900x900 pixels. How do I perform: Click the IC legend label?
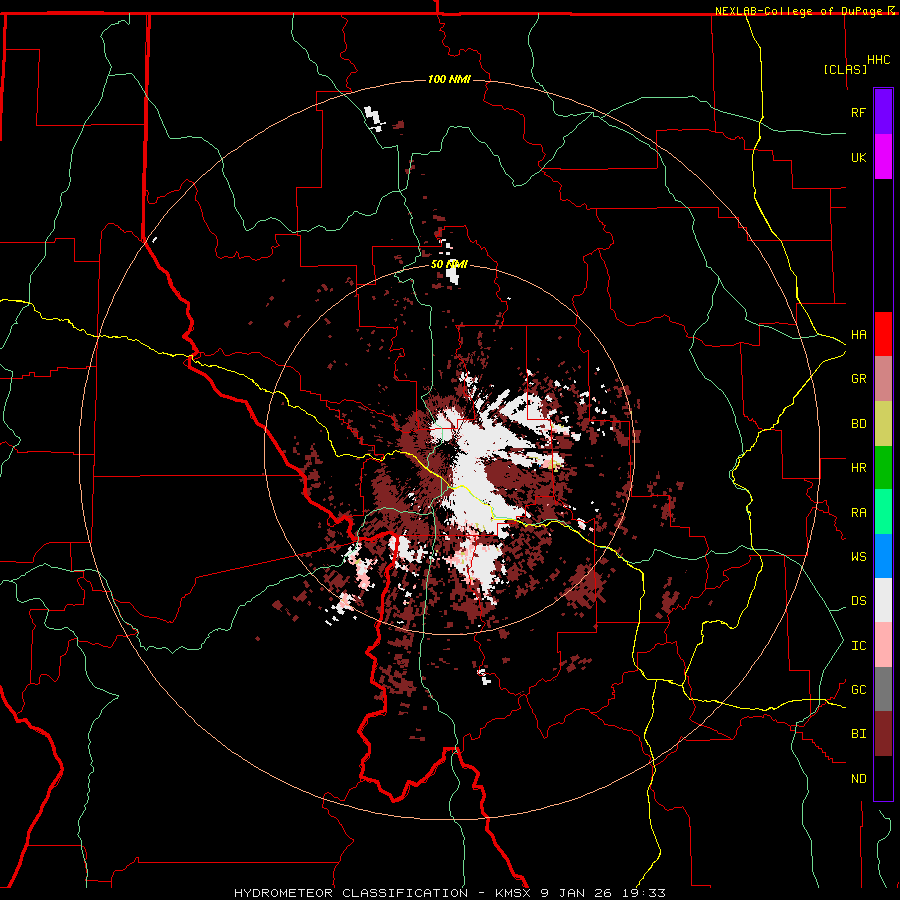858,646
